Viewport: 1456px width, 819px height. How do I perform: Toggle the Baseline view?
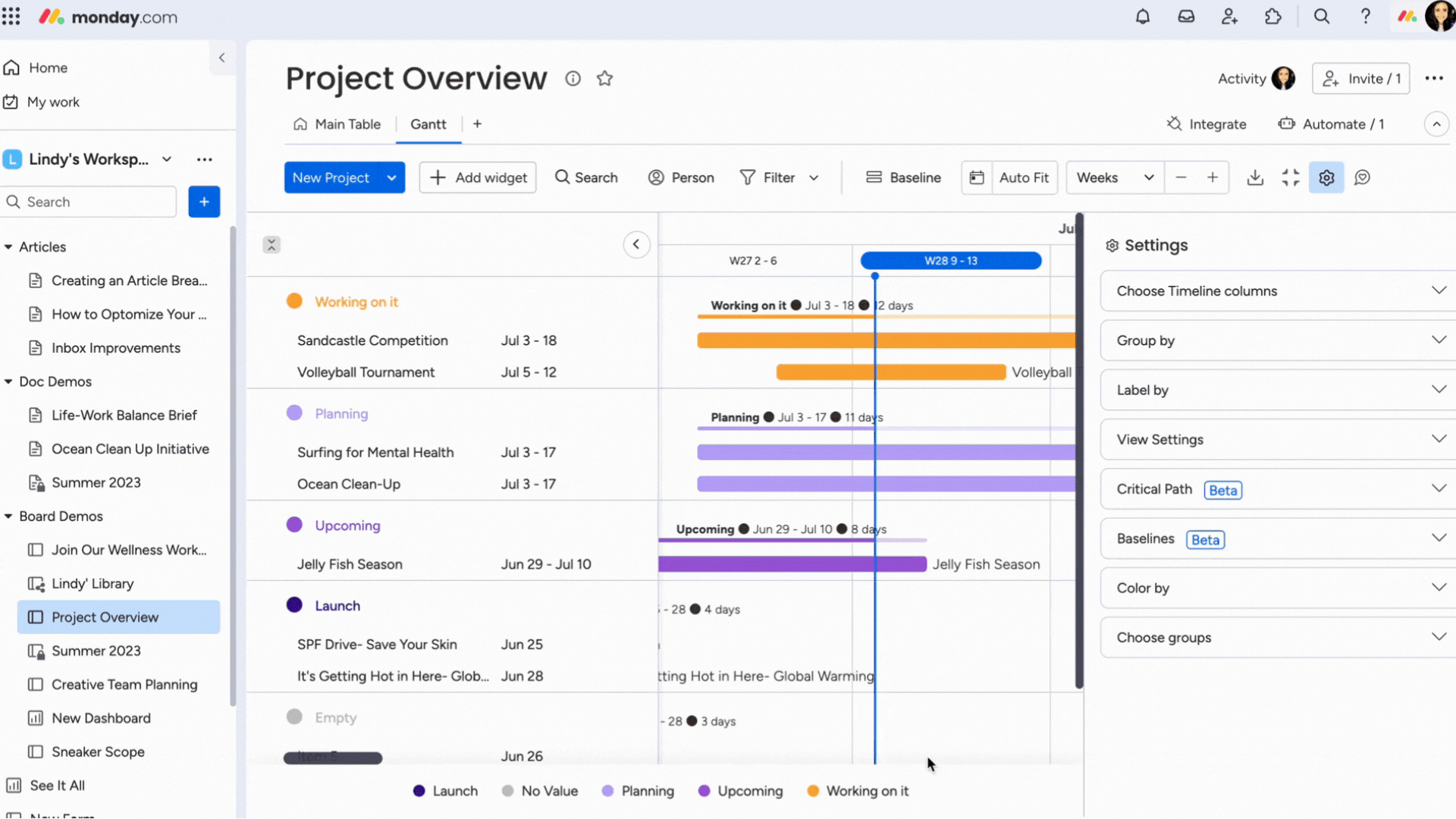tap(903, 177)
